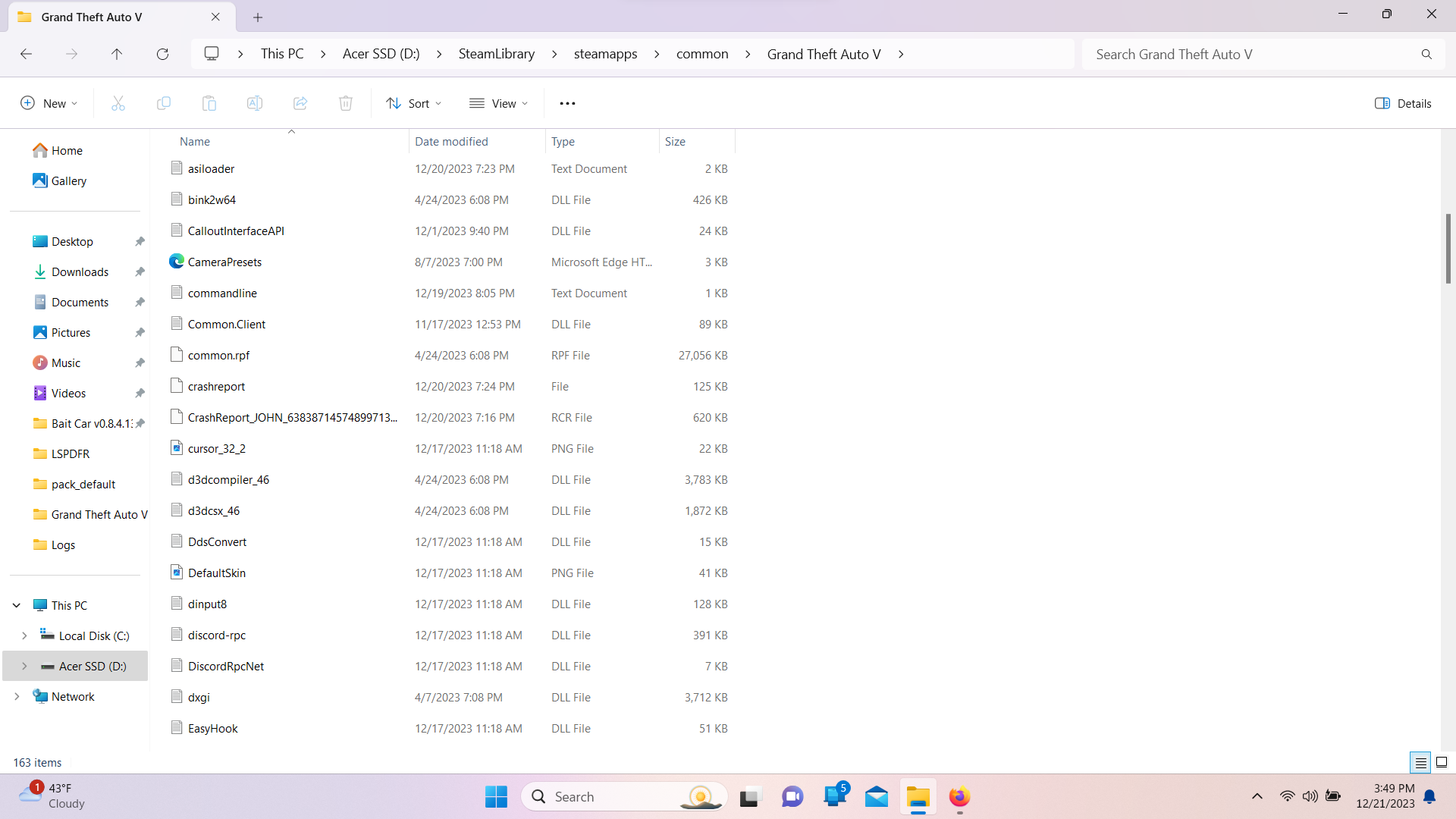Add a new tab with plus button
1456x819 pixels.
258,17
